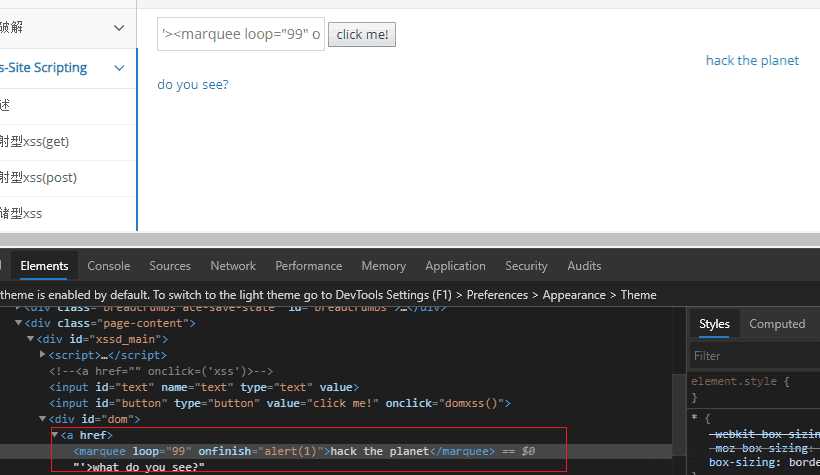Click the 'hack the planet' marquee link
820x475 pixels.
752,60
